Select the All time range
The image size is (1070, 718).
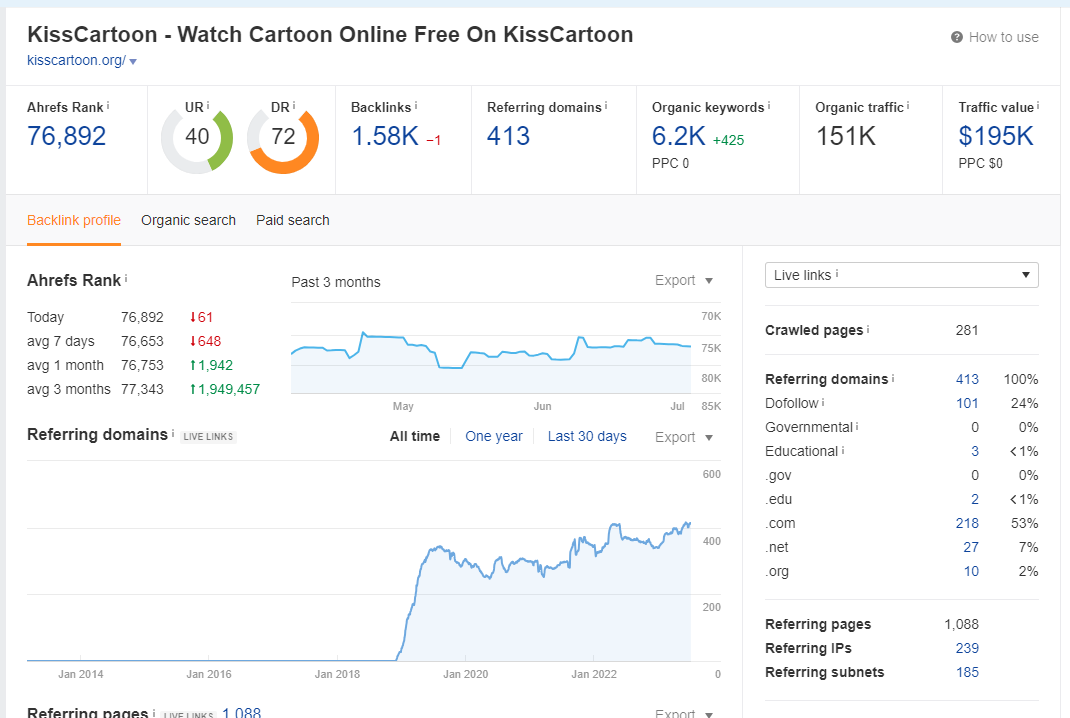coord(415,436)
